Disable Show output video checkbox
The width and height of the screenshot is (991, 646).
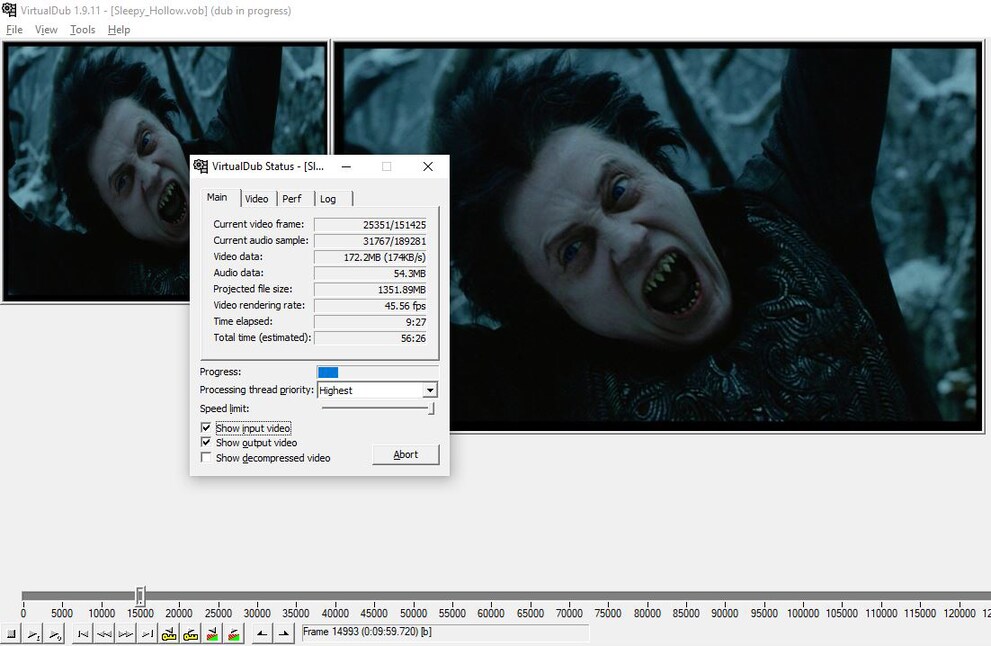point(206,443)
